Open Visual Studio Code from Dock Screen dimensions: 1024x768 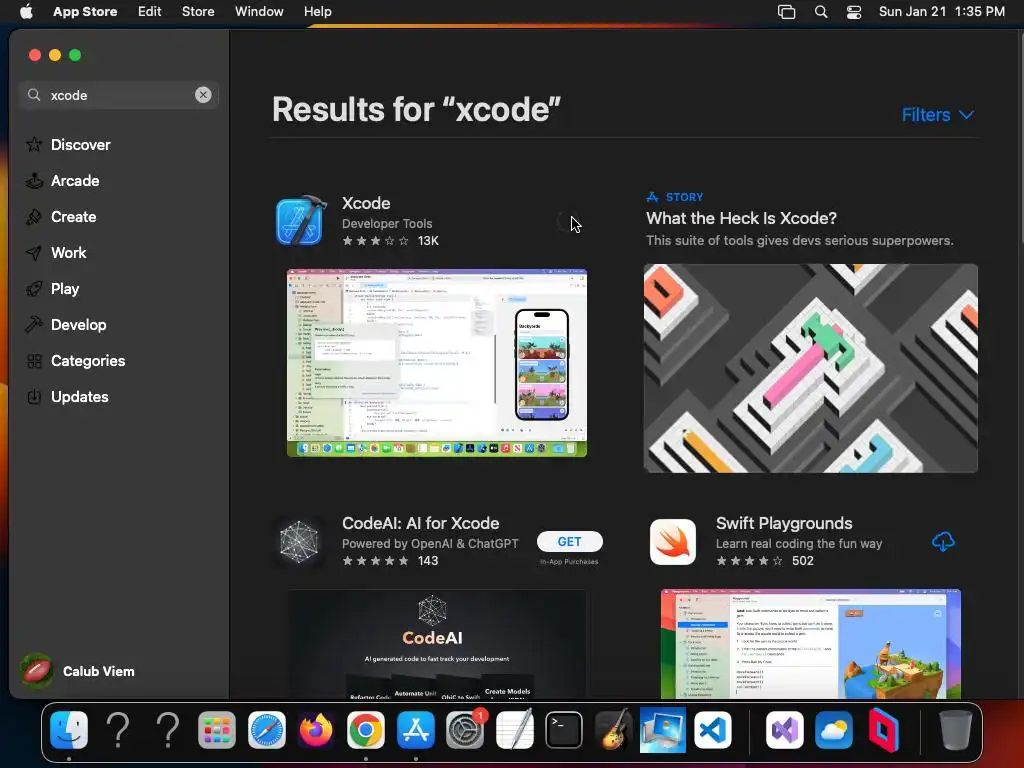click(x=712, y=729)
